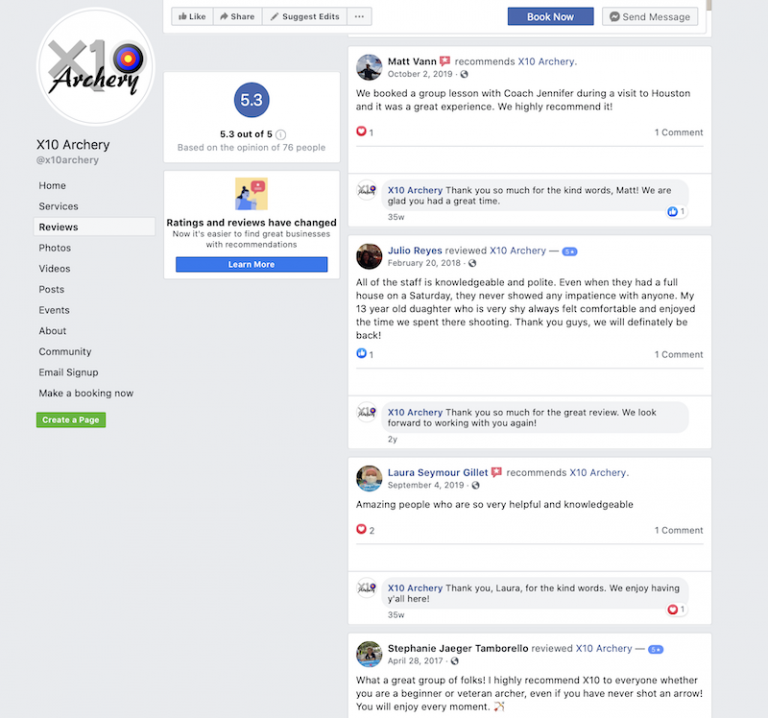
Task: Click the heart reaction on Matt Vann's review
Action: (361, 131)
